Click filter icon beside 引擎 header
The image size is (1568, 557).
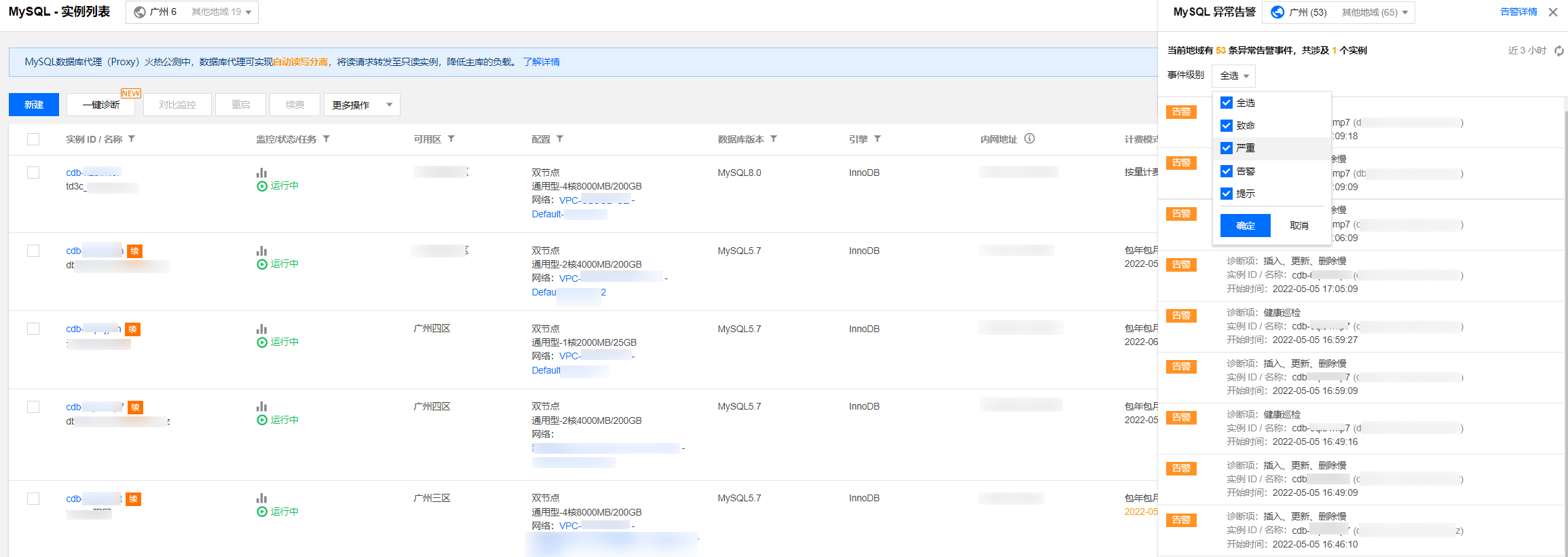click(x=878, y=139)
